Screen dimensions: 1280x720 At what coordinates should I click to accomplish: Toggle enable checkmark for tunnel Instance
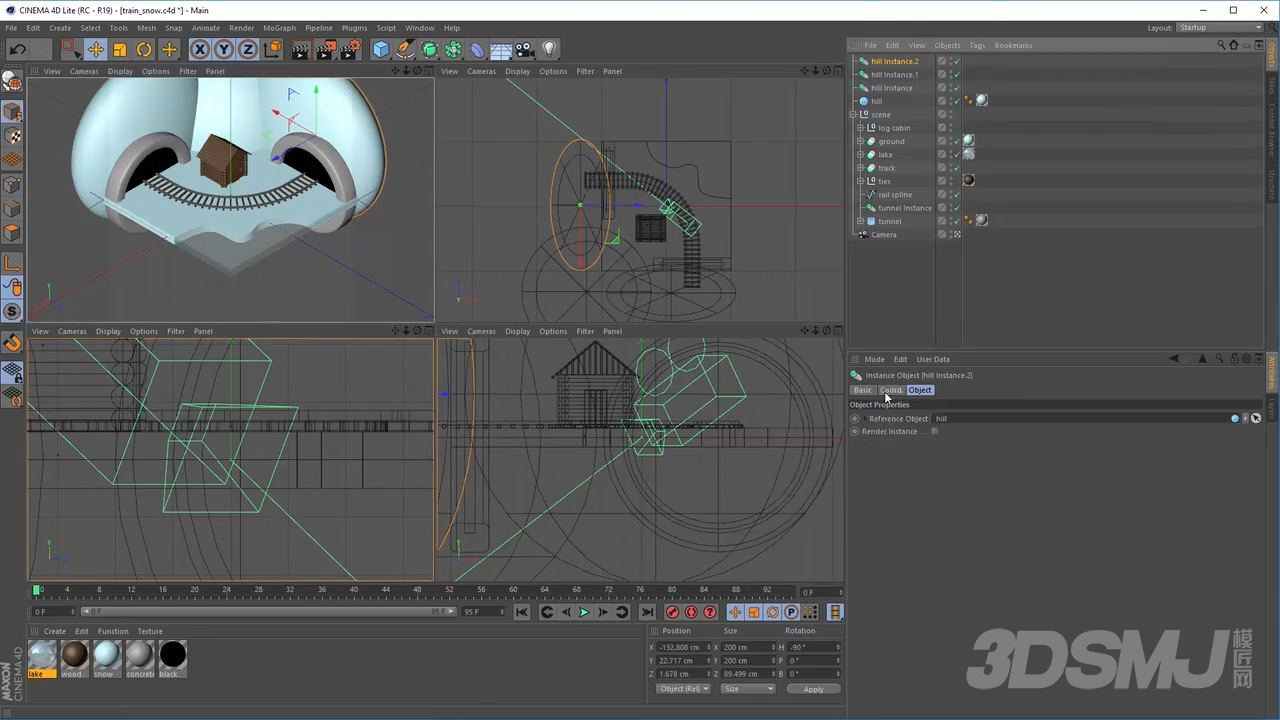tap(956, 208)
